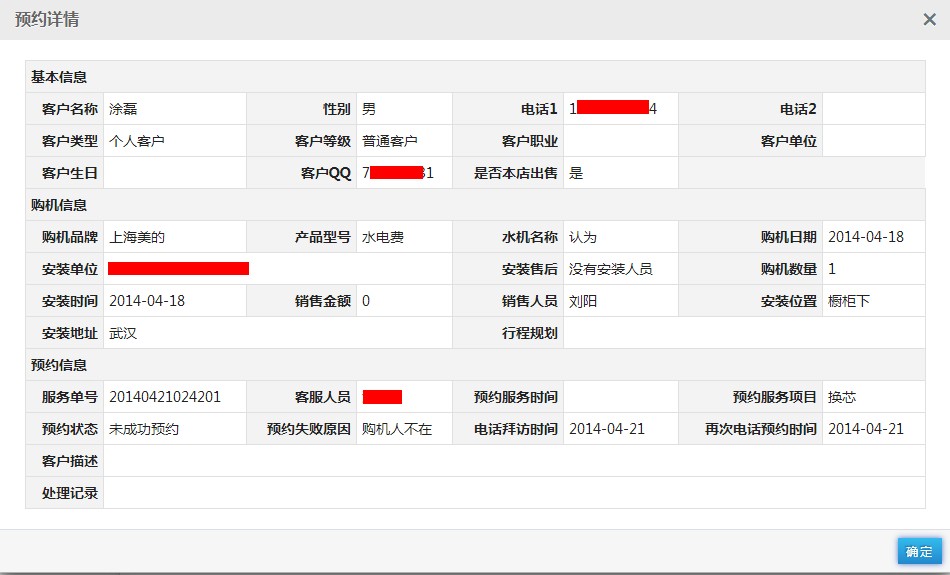Click the 安装售后 value 没有安装人员
Viewport: 950px width, 575px height.
tap(610, 269)
